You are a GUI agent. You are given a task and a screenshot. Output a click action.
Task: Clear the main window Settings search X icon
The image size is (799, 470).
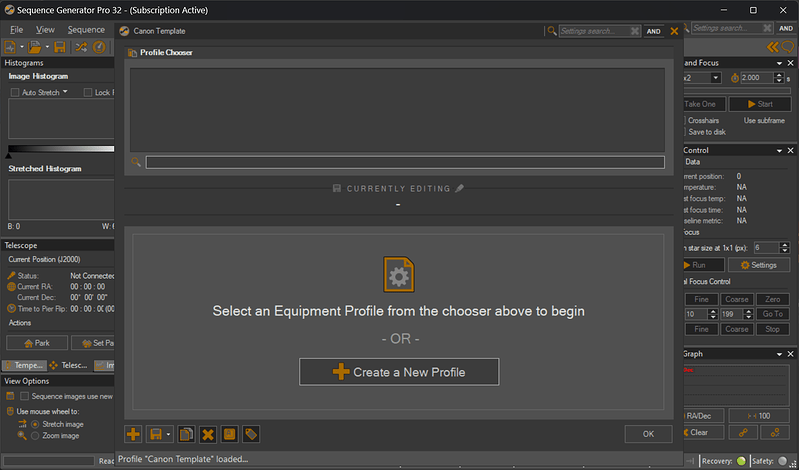point(767,28)
